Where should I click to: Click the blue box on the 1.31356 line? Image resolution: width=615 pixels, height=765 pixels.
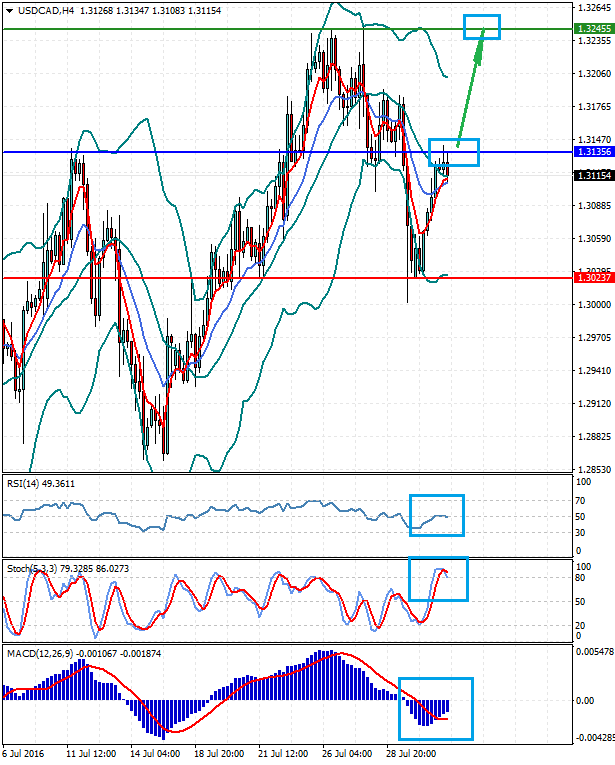click(x=454, y=152)
